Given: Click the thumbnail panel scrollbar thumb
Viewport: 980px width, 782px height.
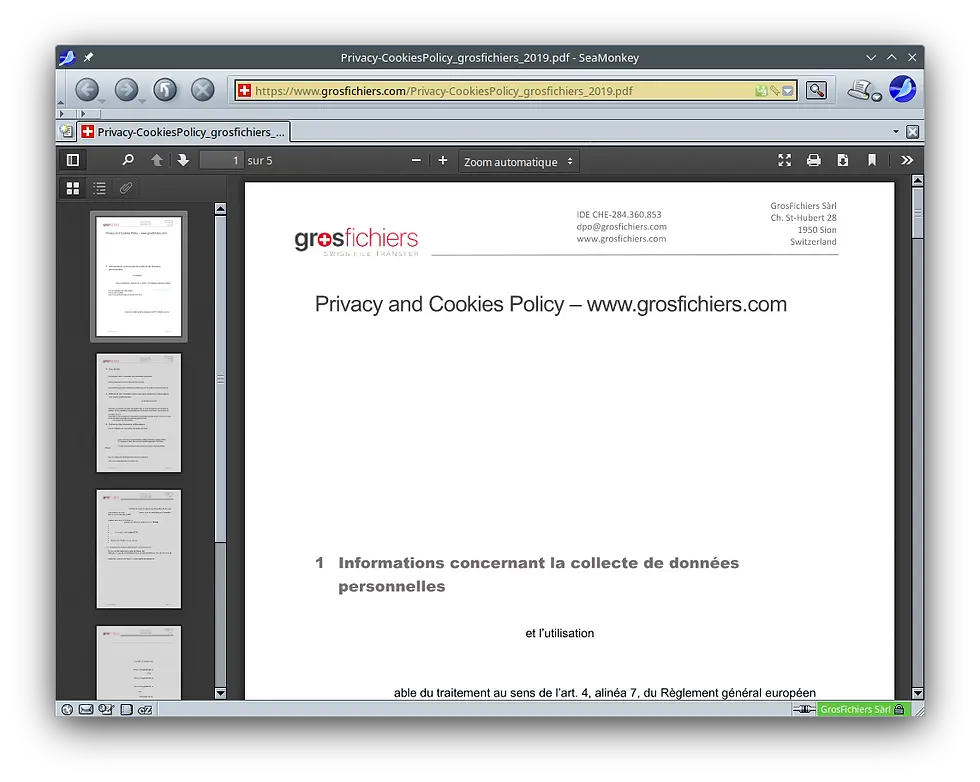Looking at the screenshot, I should pyautogui.click(x=220, y=379).
